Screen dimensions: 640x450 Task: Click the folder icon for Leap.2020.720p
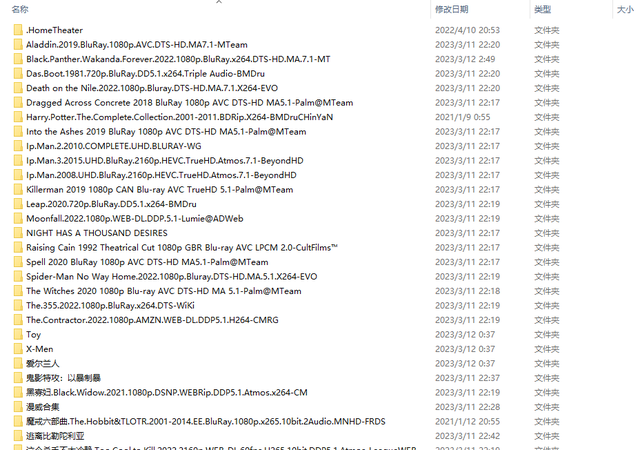18,204
